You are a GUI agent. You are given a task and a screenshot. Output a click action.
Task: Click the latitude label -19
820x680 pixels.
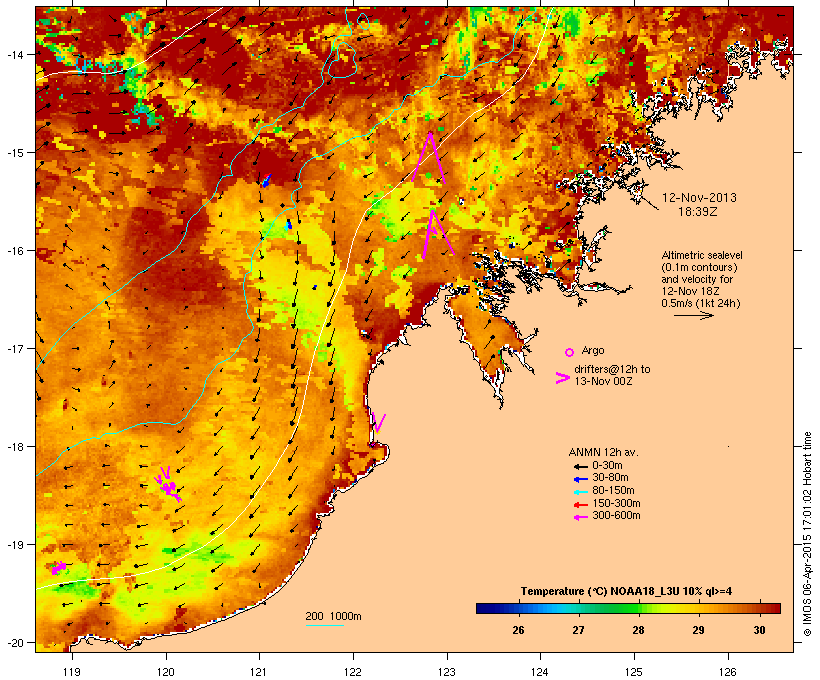[x=14, y=545]
